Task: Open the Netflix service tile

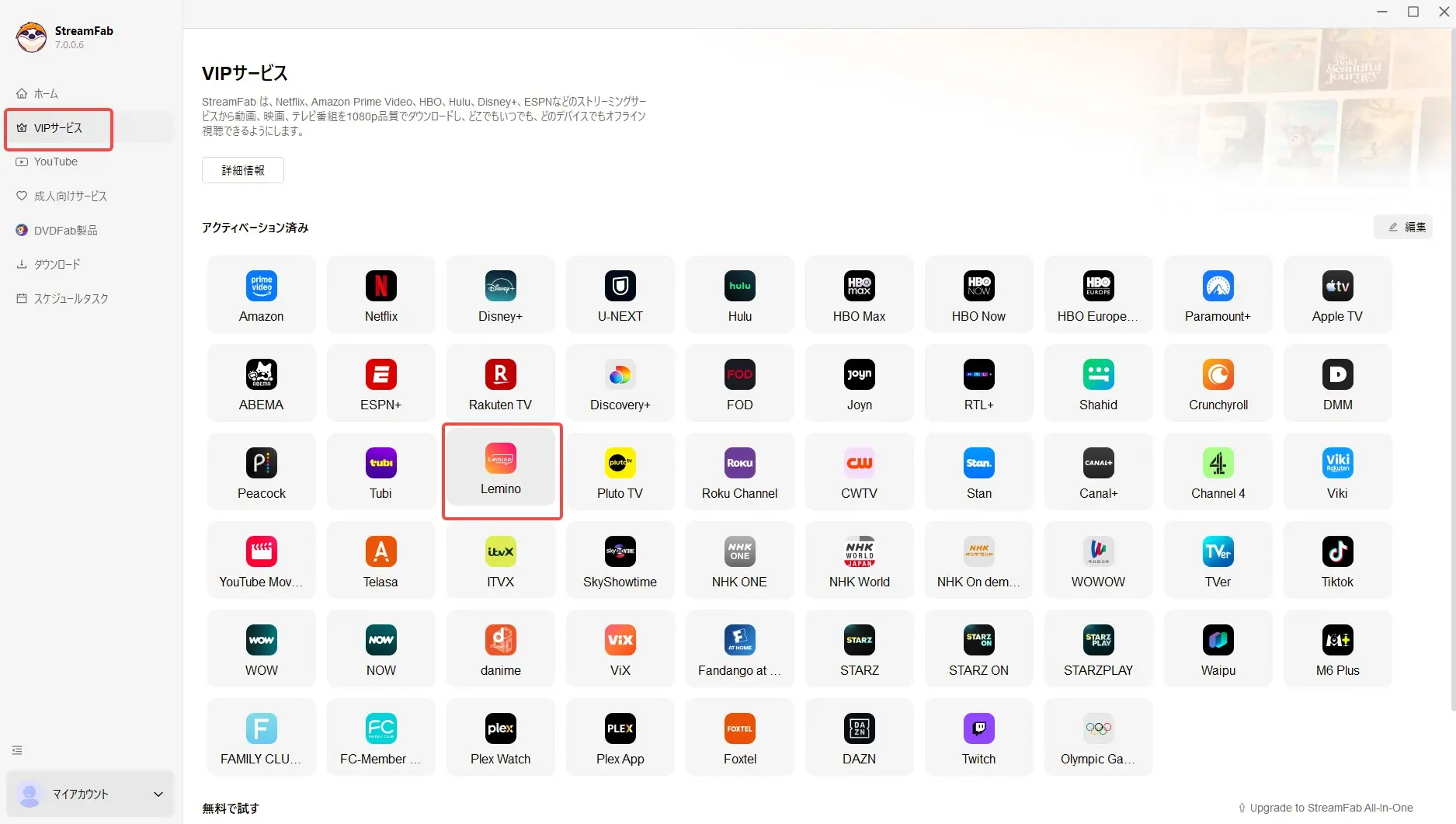Action: (381, 295)
